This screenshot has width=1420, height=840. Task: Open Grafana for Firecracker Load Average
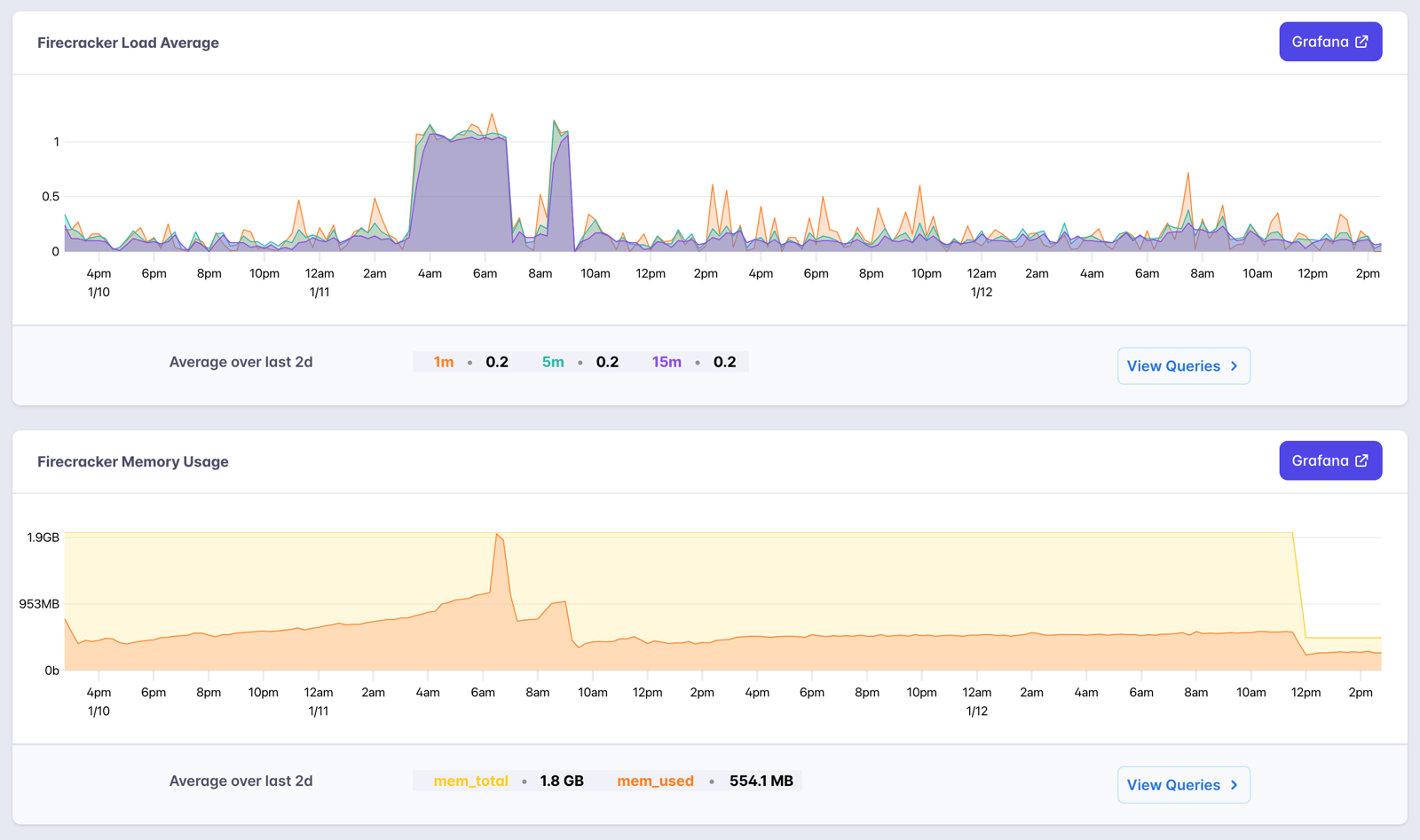coord(1330,42)
